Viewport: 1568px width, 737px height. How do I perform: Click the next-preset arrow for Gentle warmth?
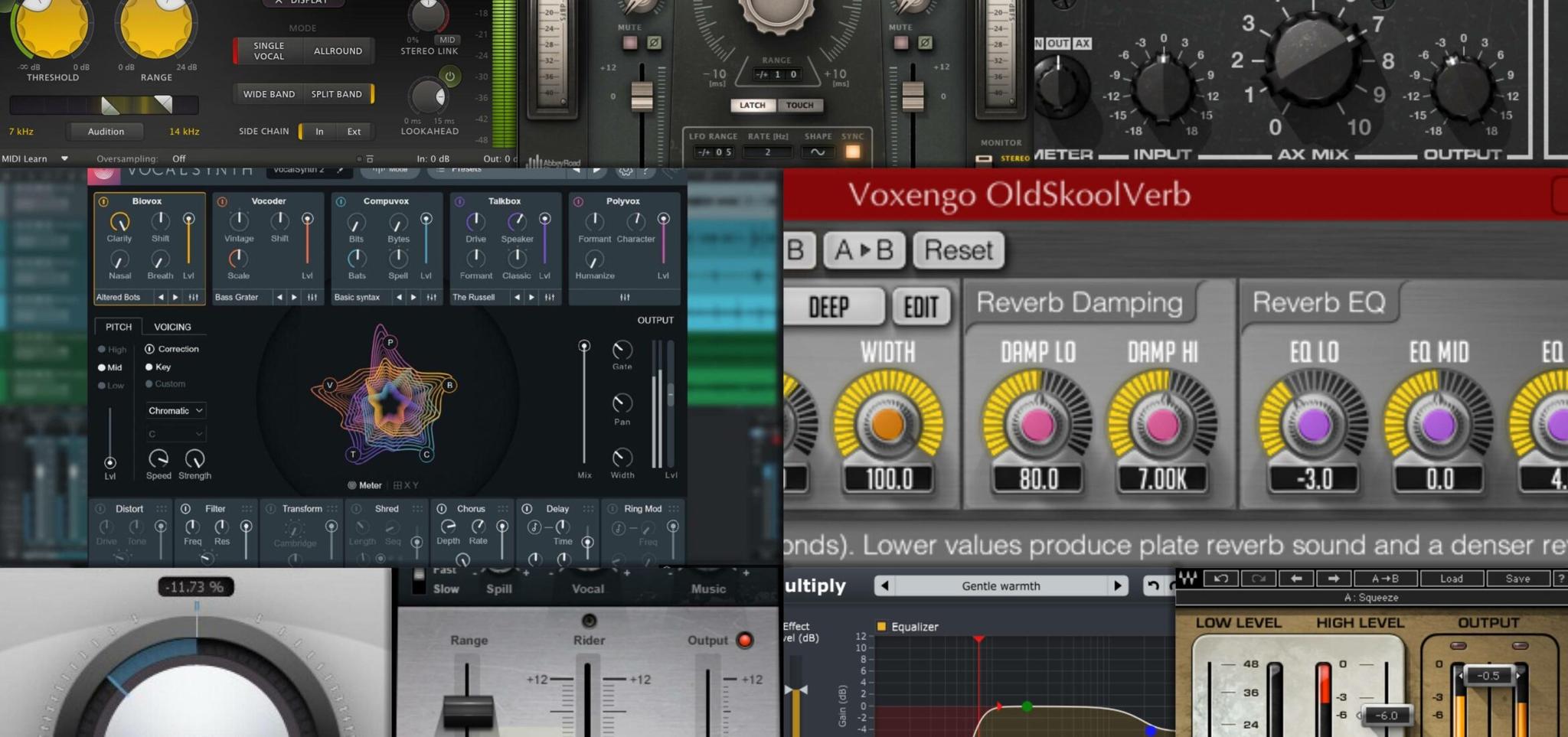coord(1119,585)
